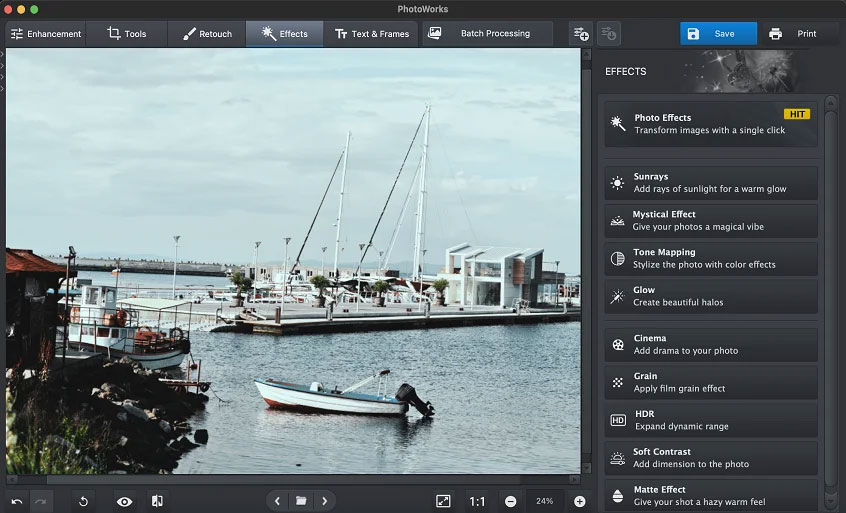Switch to the Enhancement tab
846x513 pixels.
tap(46, 34)
